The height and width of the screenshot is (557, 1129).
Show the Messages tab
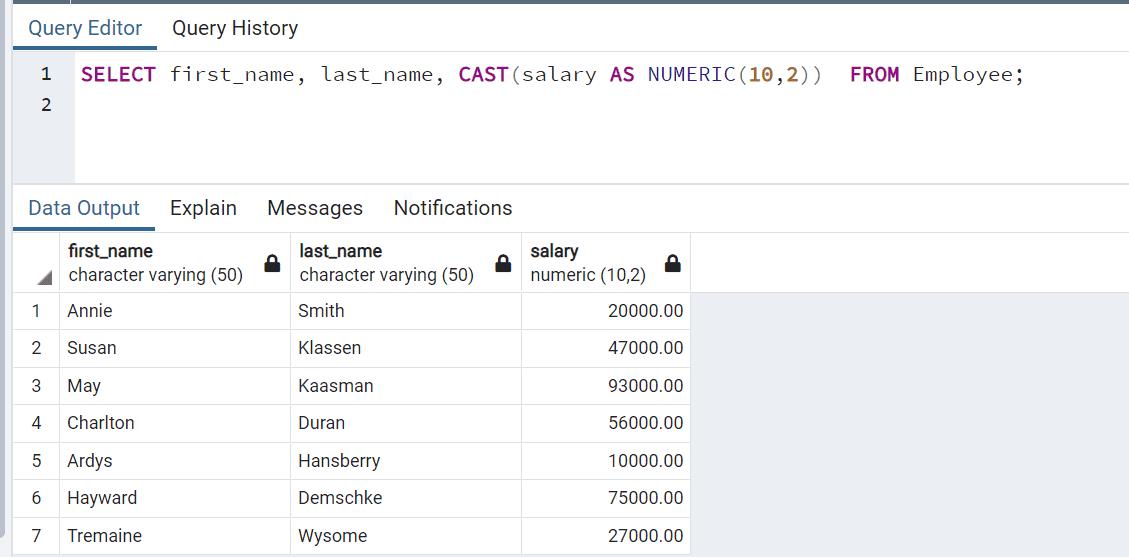(x=315, y=208)
